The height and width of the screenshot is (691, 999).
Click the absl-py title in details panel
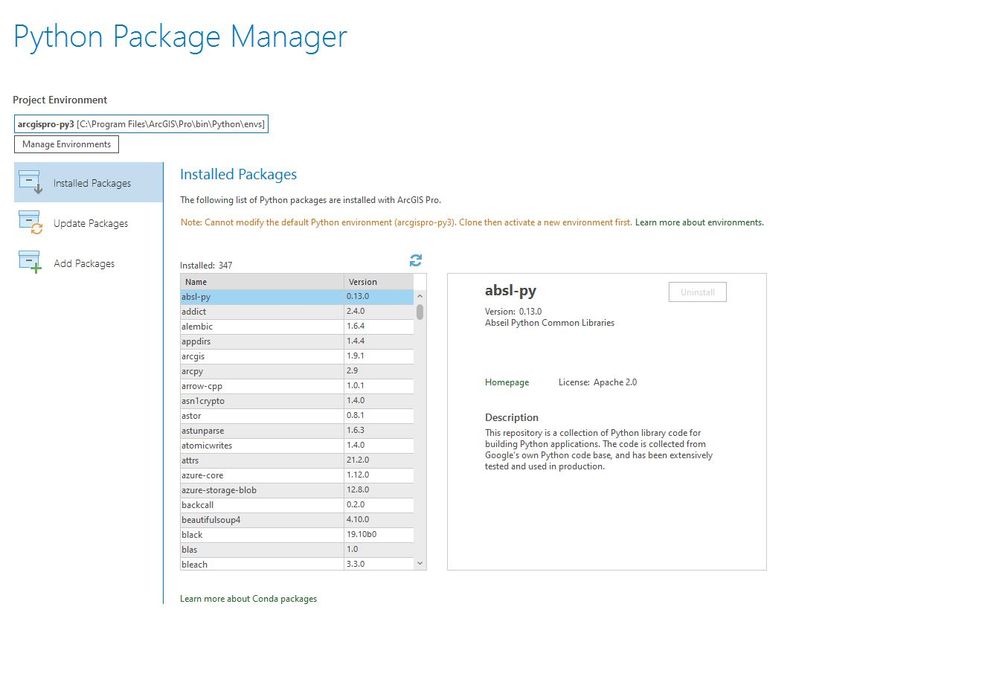point(510,291)
